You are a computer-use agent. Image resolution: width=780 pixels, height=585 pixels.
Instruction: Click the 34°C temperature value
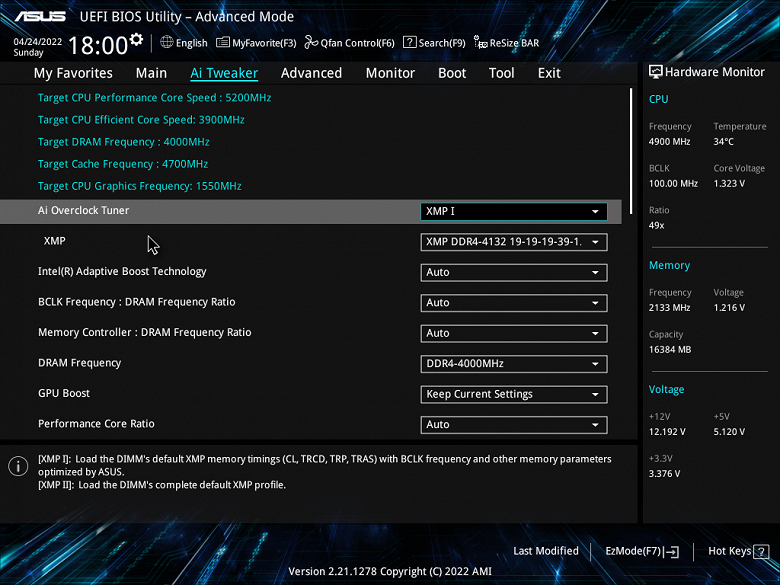point(724,142)
